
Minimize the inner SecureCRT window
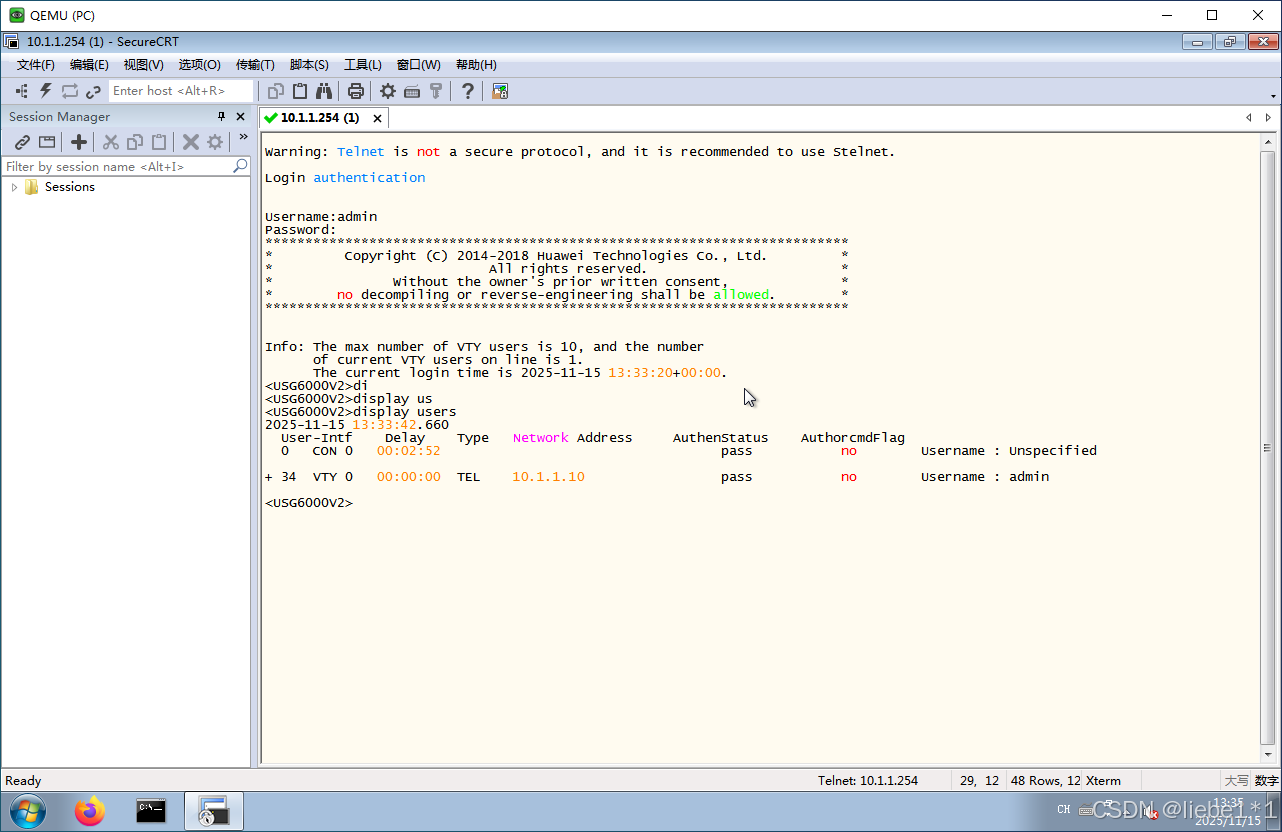pyautogui.click(x=1197, y=42)
